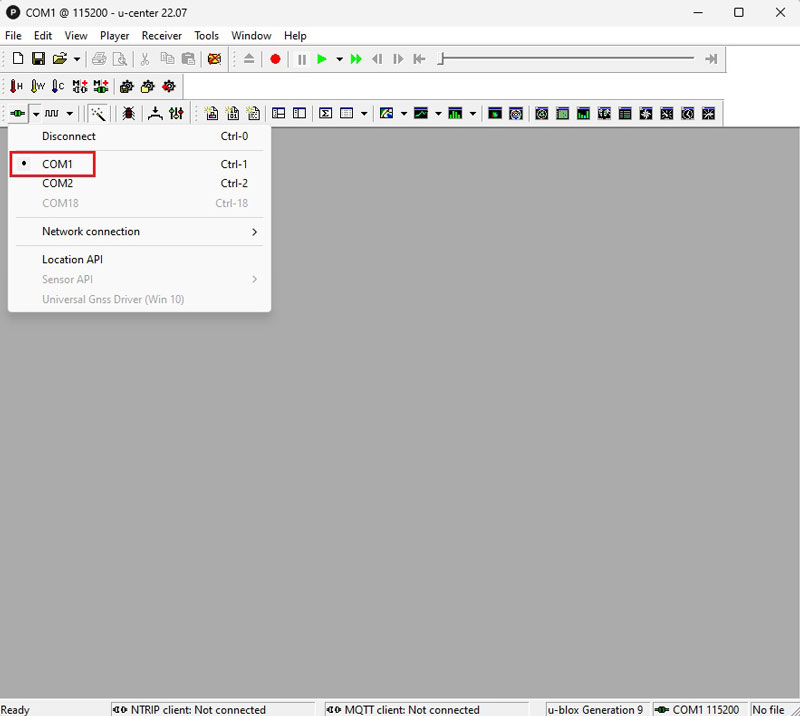Click the red Record button
This screenshot has width=800, height=716.
click(275, 59)
